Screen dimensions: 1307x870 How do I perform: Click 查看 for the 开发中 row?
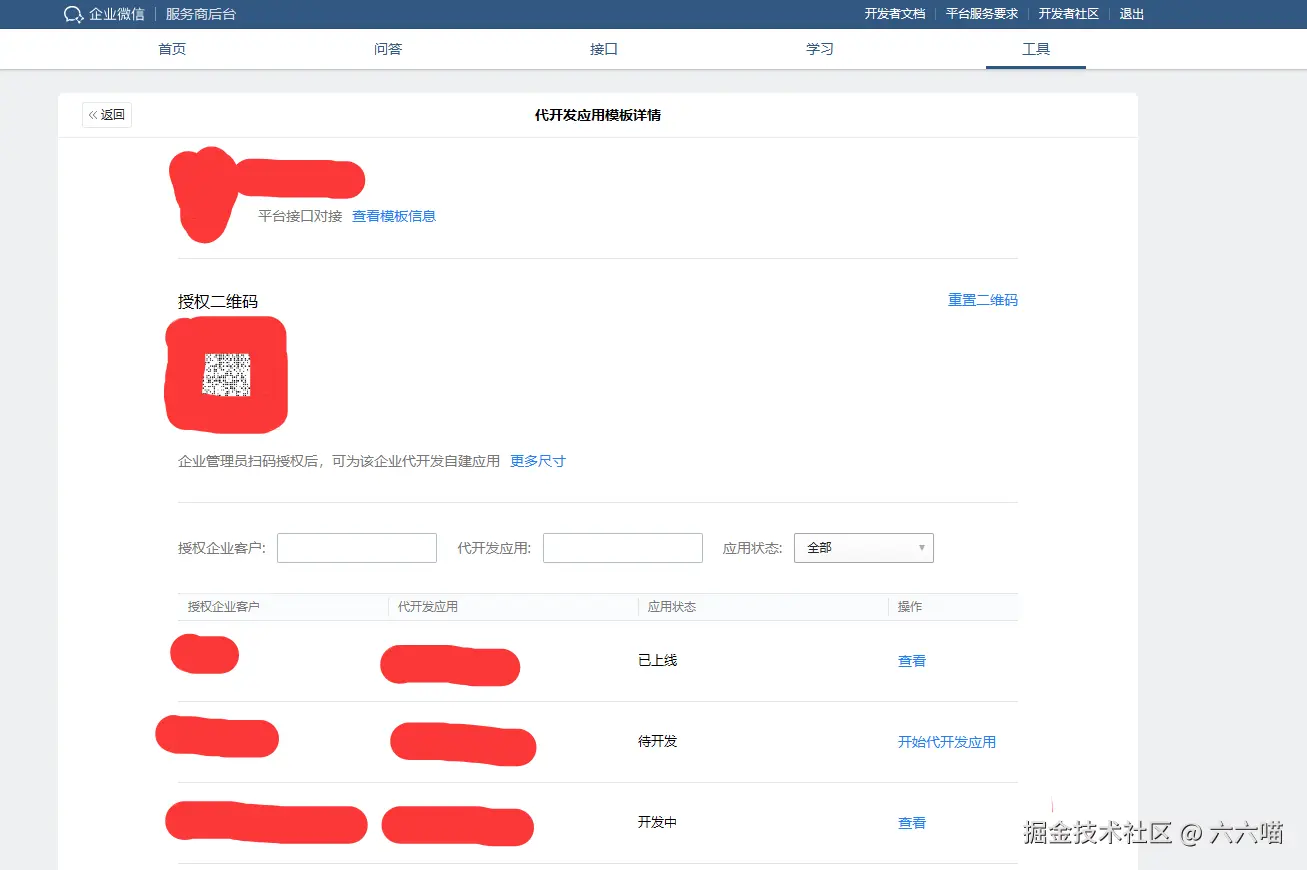[912, 823]
